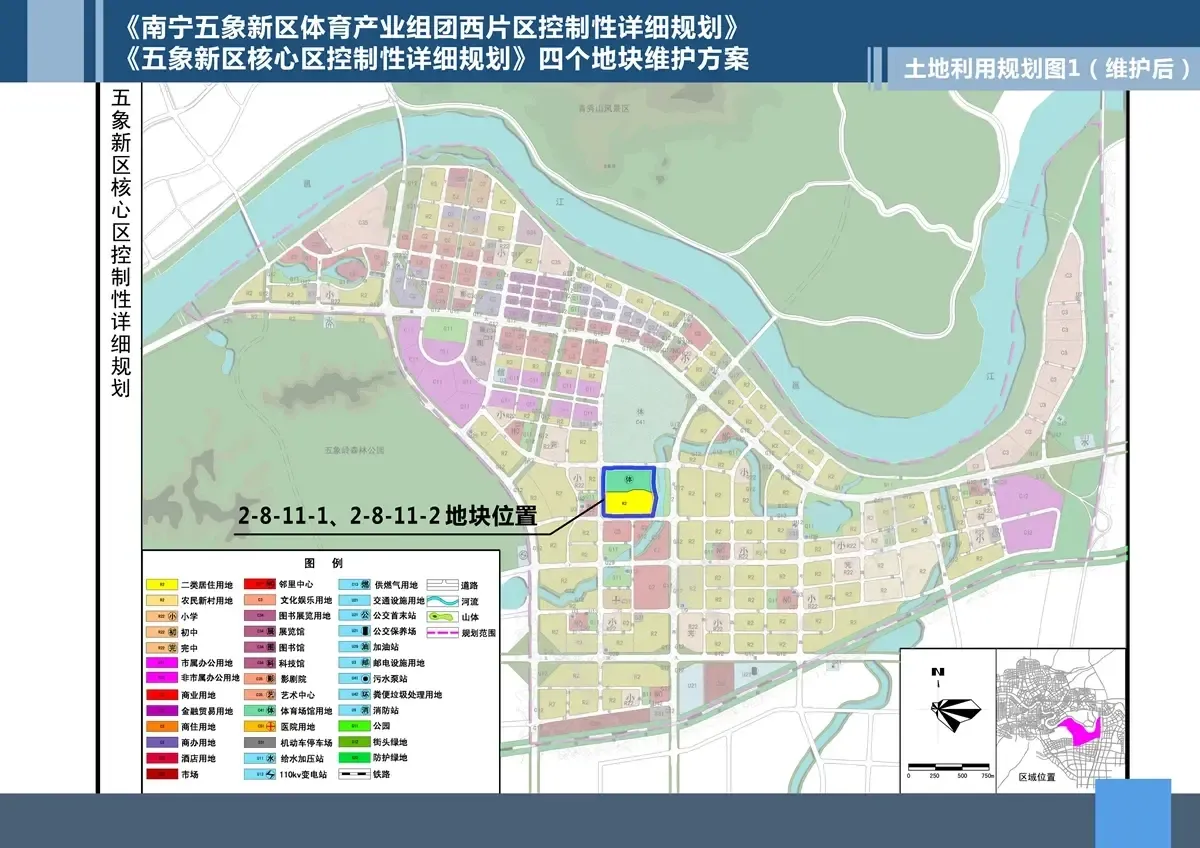Click the 酒店用地 crimson swatch
Image resolution: width=1200 pixels, height=848 pixels.
(162, 758)
